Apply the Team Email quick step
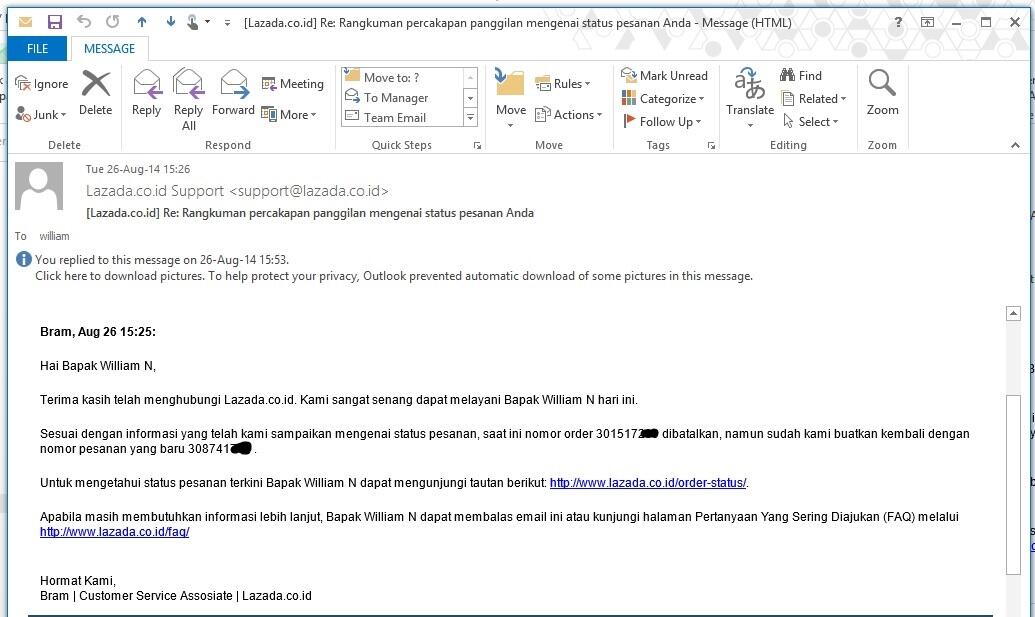 click(403, 117)
